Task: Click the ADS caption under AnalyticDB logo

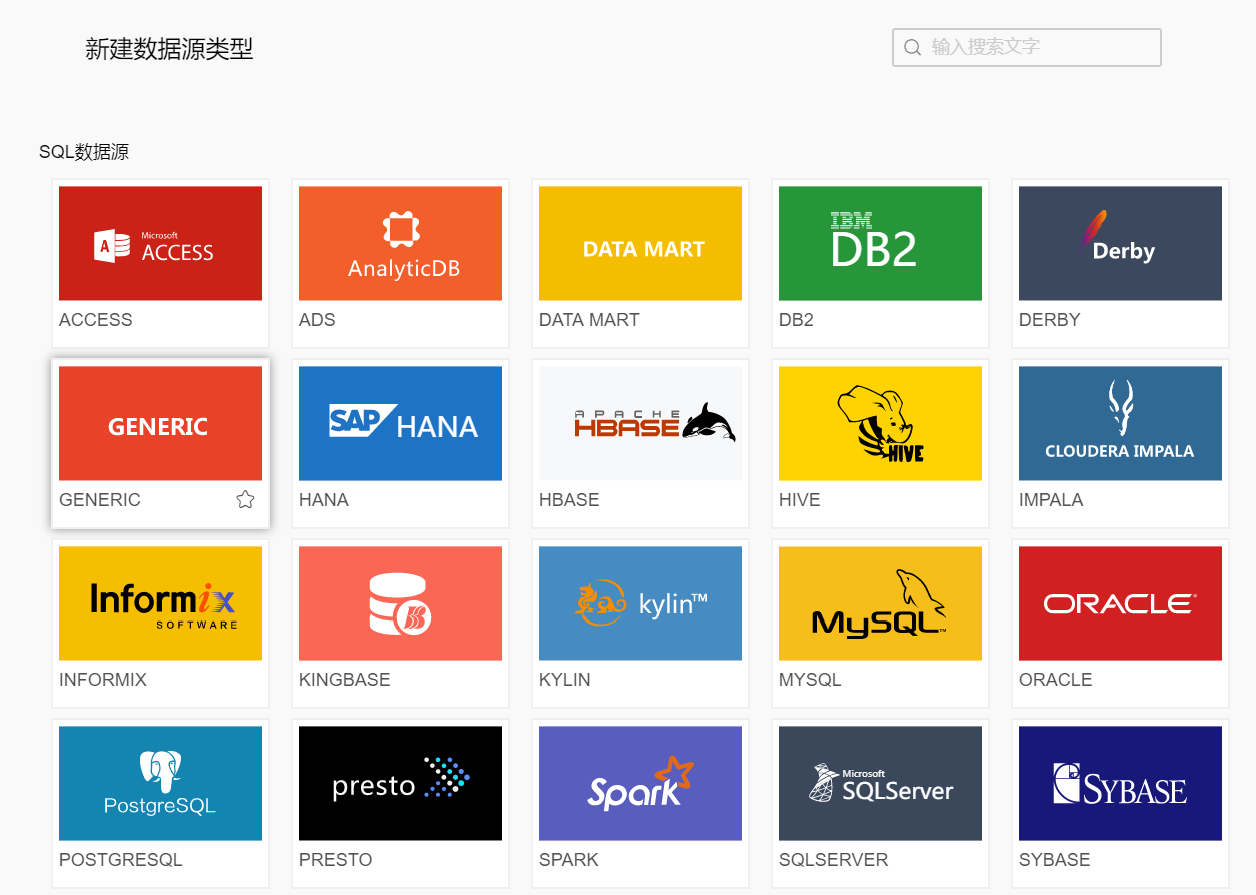Action: (317, 320)
